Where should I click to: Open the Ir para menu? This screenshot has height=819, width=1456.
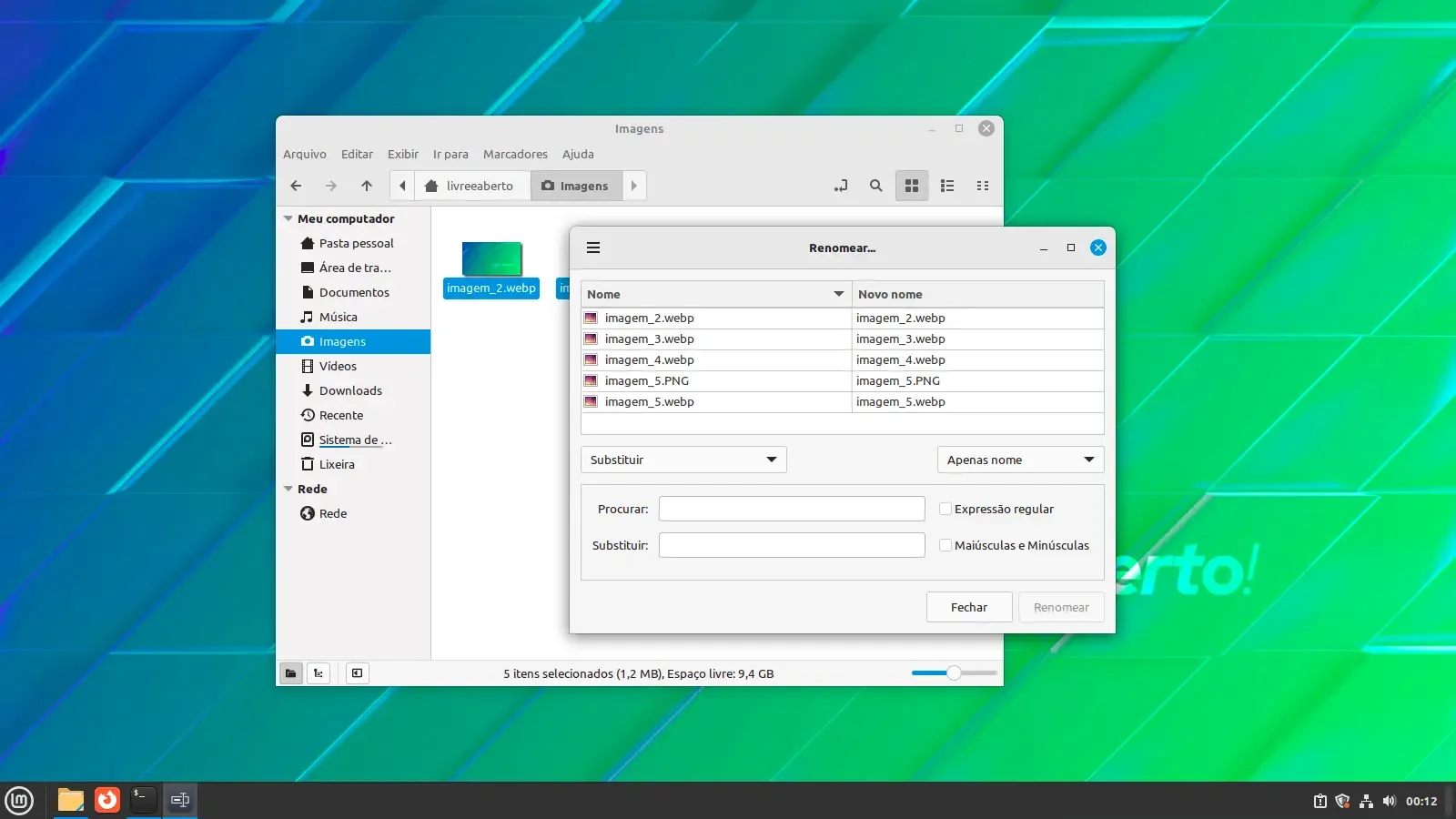click(x=450, y=154)
